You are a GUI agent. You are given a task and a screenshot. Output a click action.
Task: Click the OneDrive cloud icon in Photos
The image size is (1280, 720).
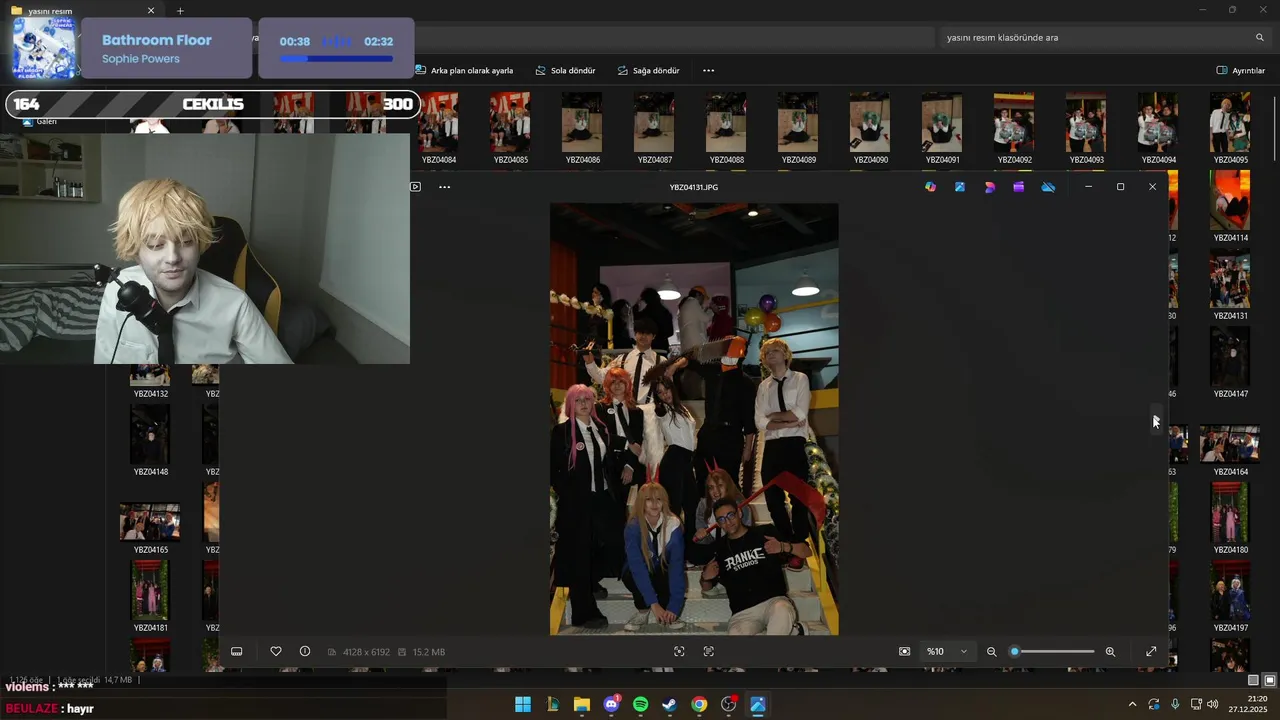point(1048,187)
